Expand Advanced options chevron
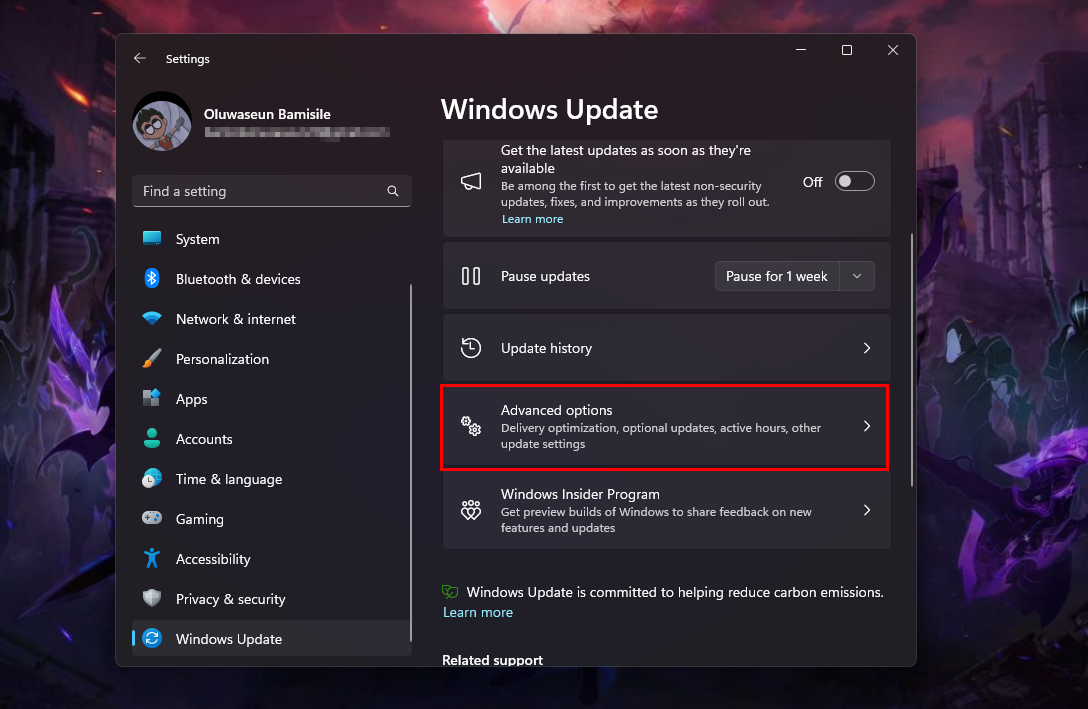This screenshot has width=1088, height=709. point(866,426)
